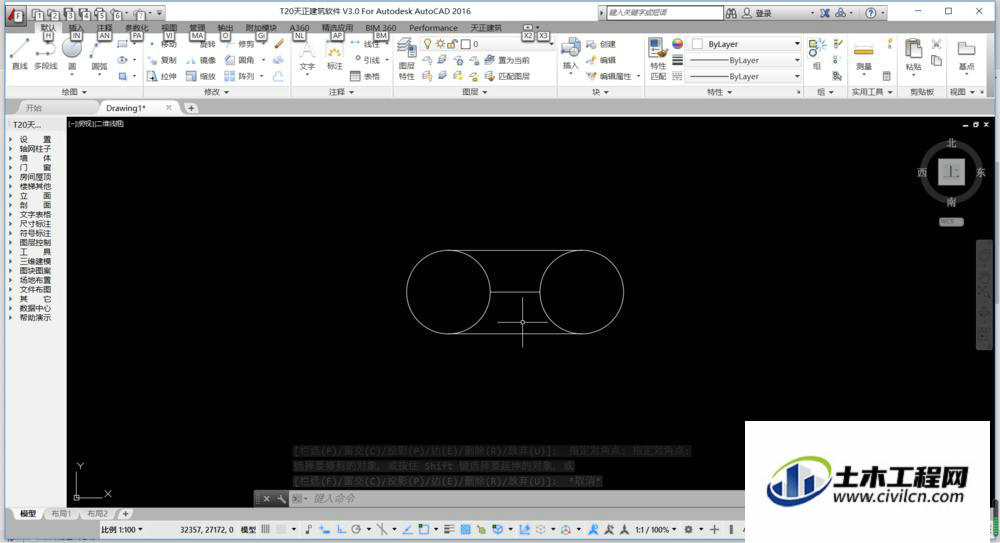Toggle layer 0 on/off lightbulb
This screenshot has height=543, width=1000.
(427, 43)
